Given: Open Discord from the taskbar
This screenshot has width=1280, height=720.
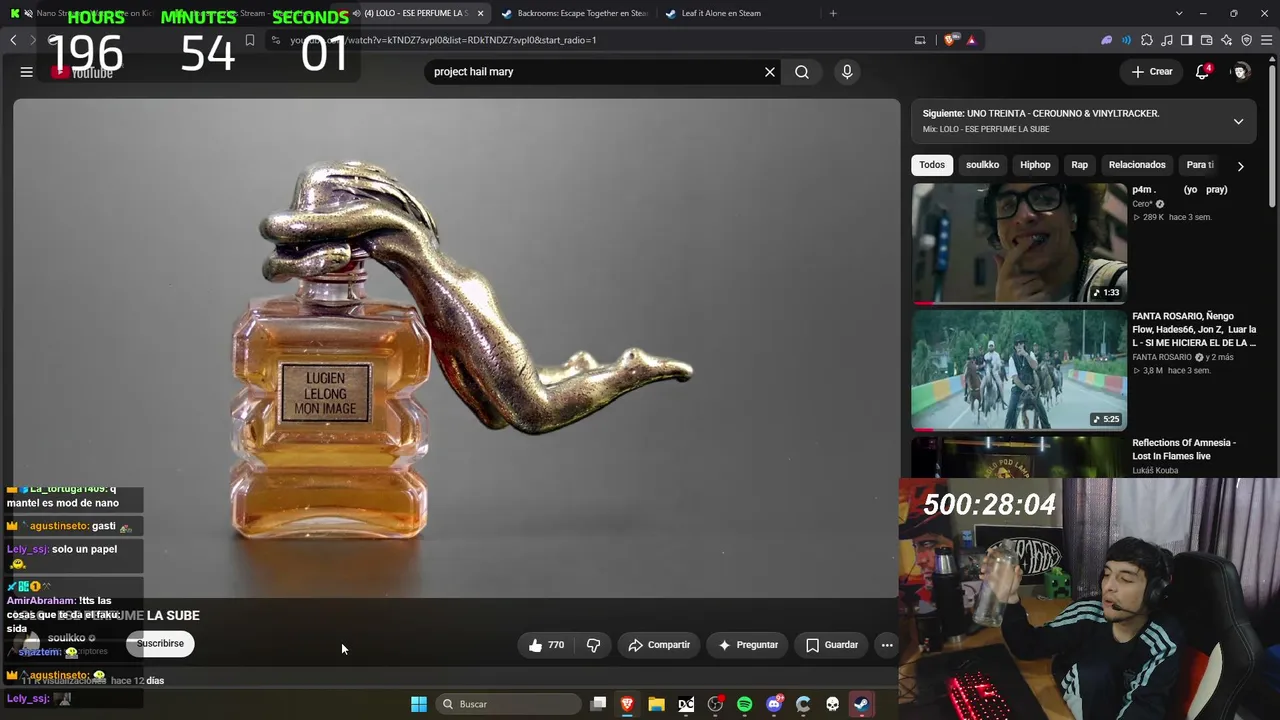Looking at the screenshot, I should tap(774, 704).
